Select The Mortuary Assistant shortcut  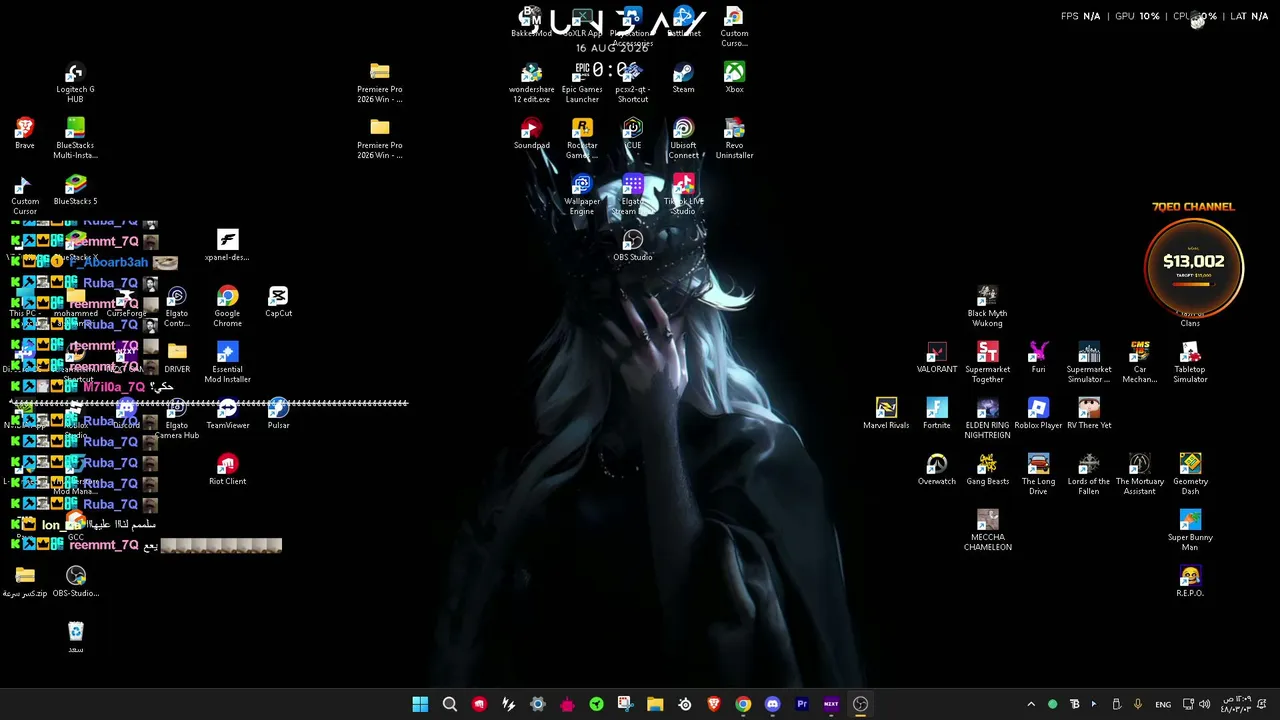point(1139,475)
